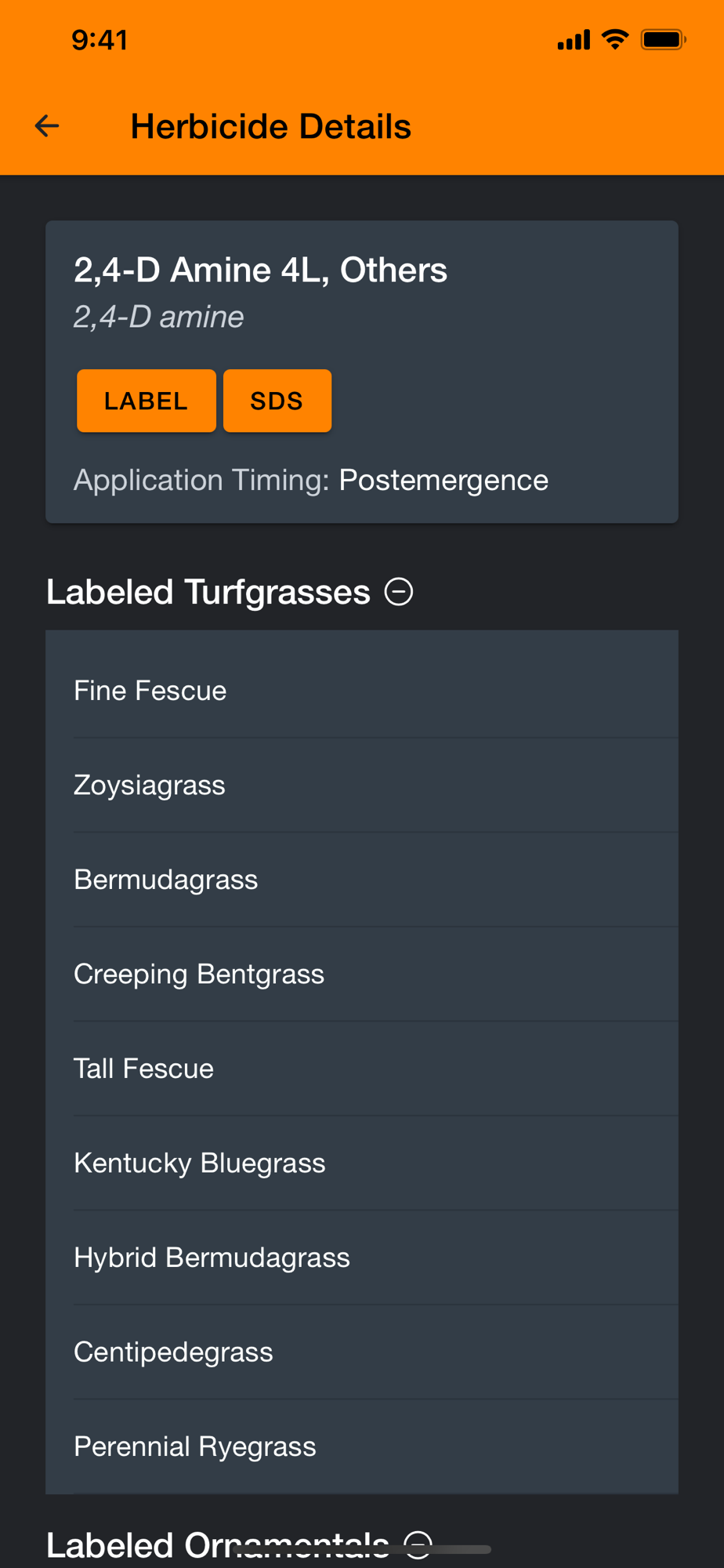Image resolution: width=724 pixels, height=1568 pixels.
Task: Collapse the Labeled Turfgrasses section
Action: click(399, 592)
